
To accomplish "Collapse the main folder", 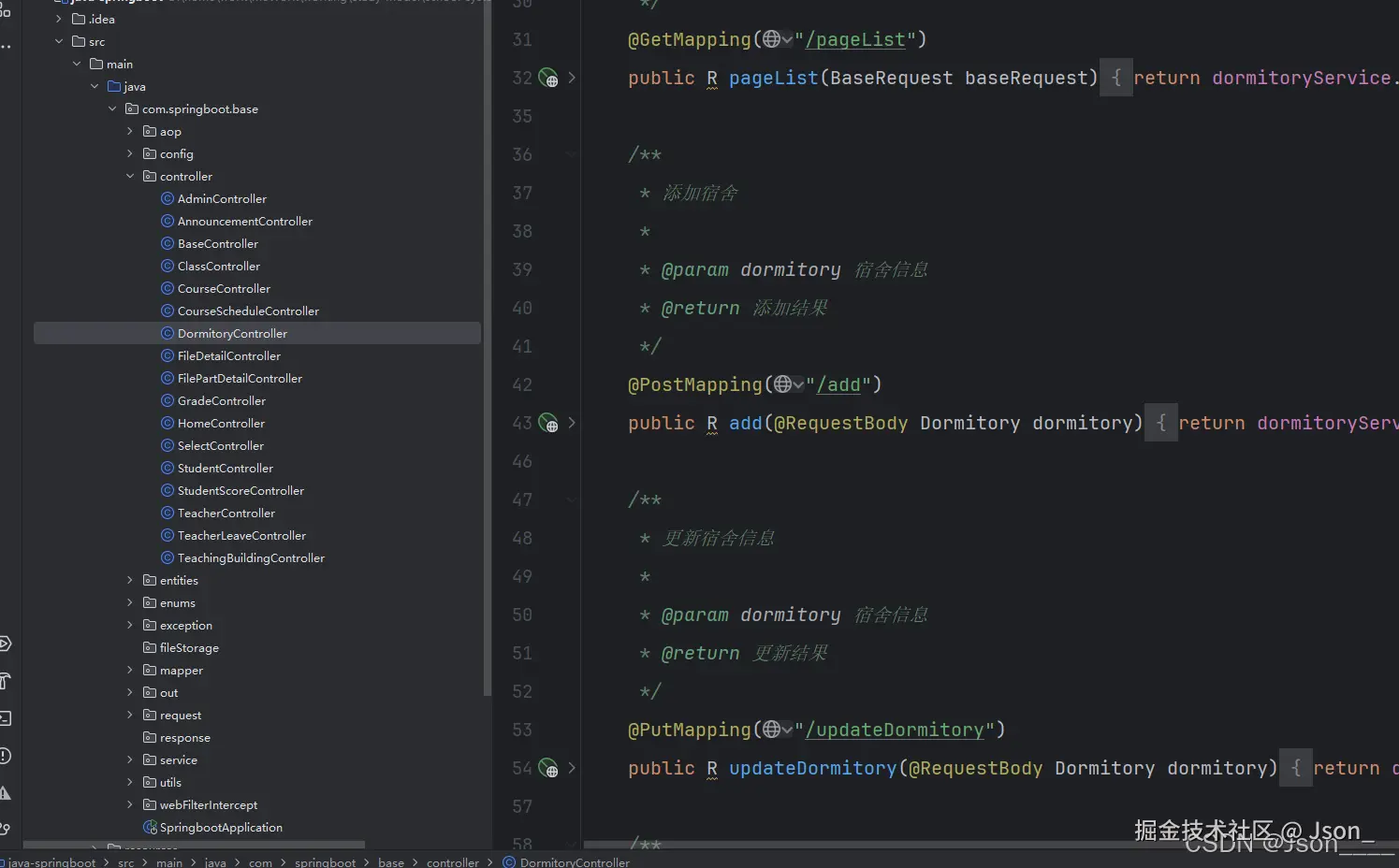I will click(77, 64).
